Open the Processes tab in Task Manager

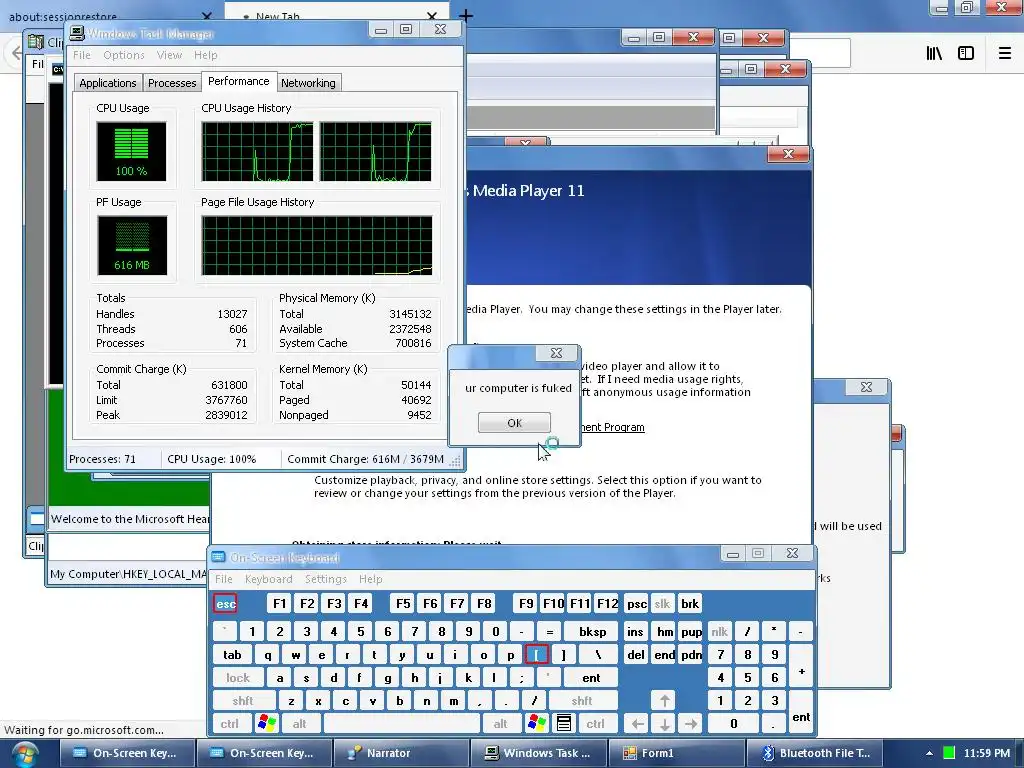pos(172,83)
